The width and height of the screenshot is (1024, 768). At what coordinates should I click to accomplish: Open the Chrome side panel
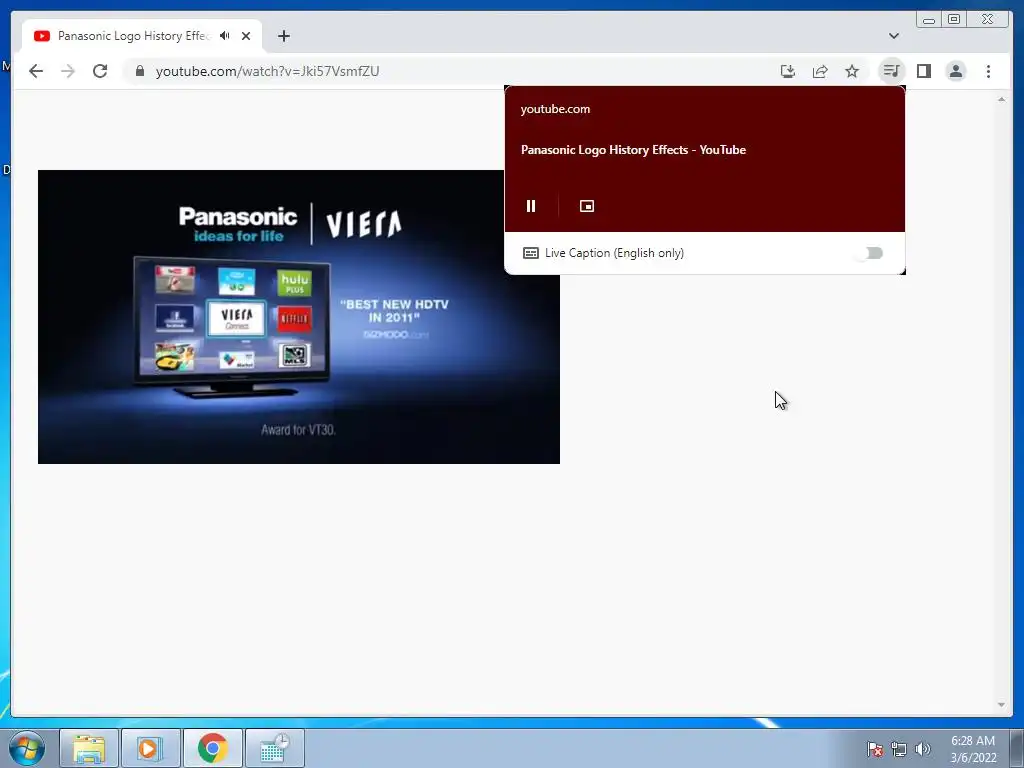pos(923,71)
